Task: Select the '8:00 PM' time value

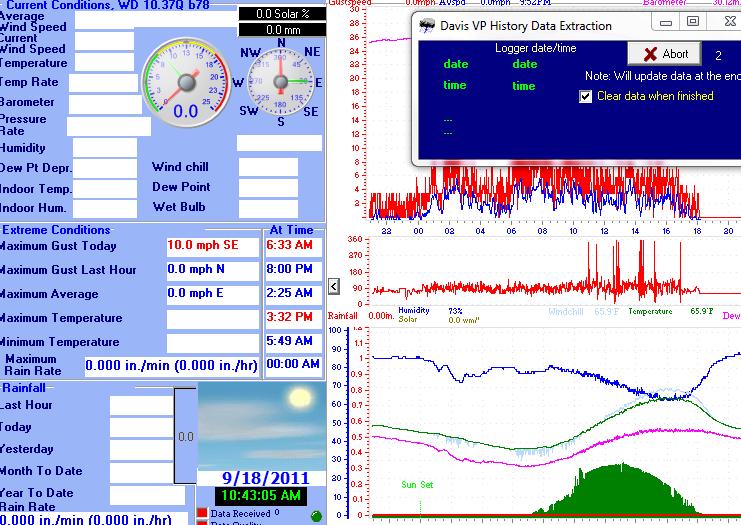Action: (293, 269)
